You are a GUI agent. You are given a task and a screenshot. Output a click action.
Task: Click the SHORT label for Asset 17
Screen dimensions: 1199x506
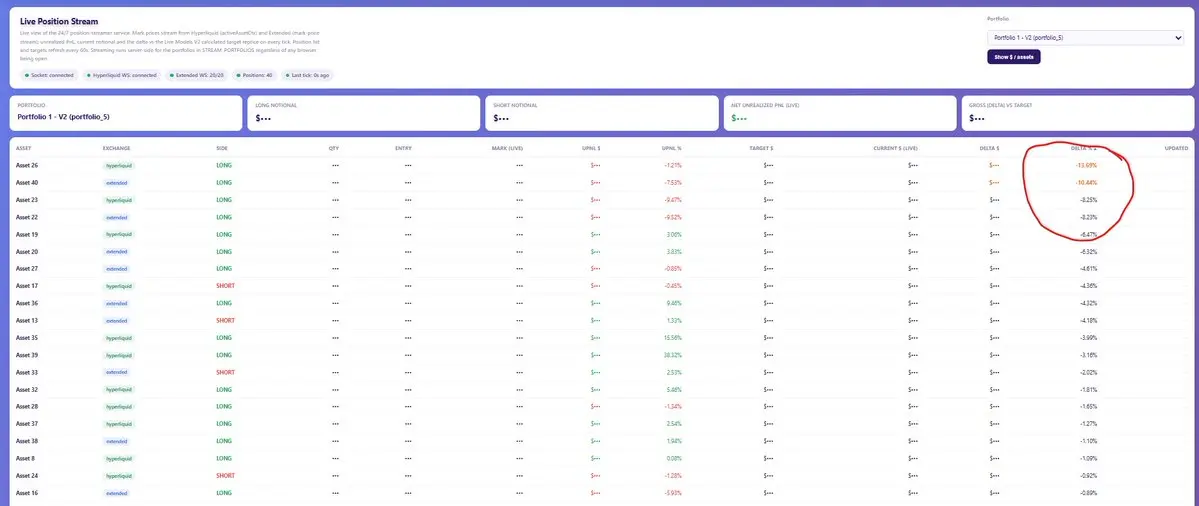226,286
